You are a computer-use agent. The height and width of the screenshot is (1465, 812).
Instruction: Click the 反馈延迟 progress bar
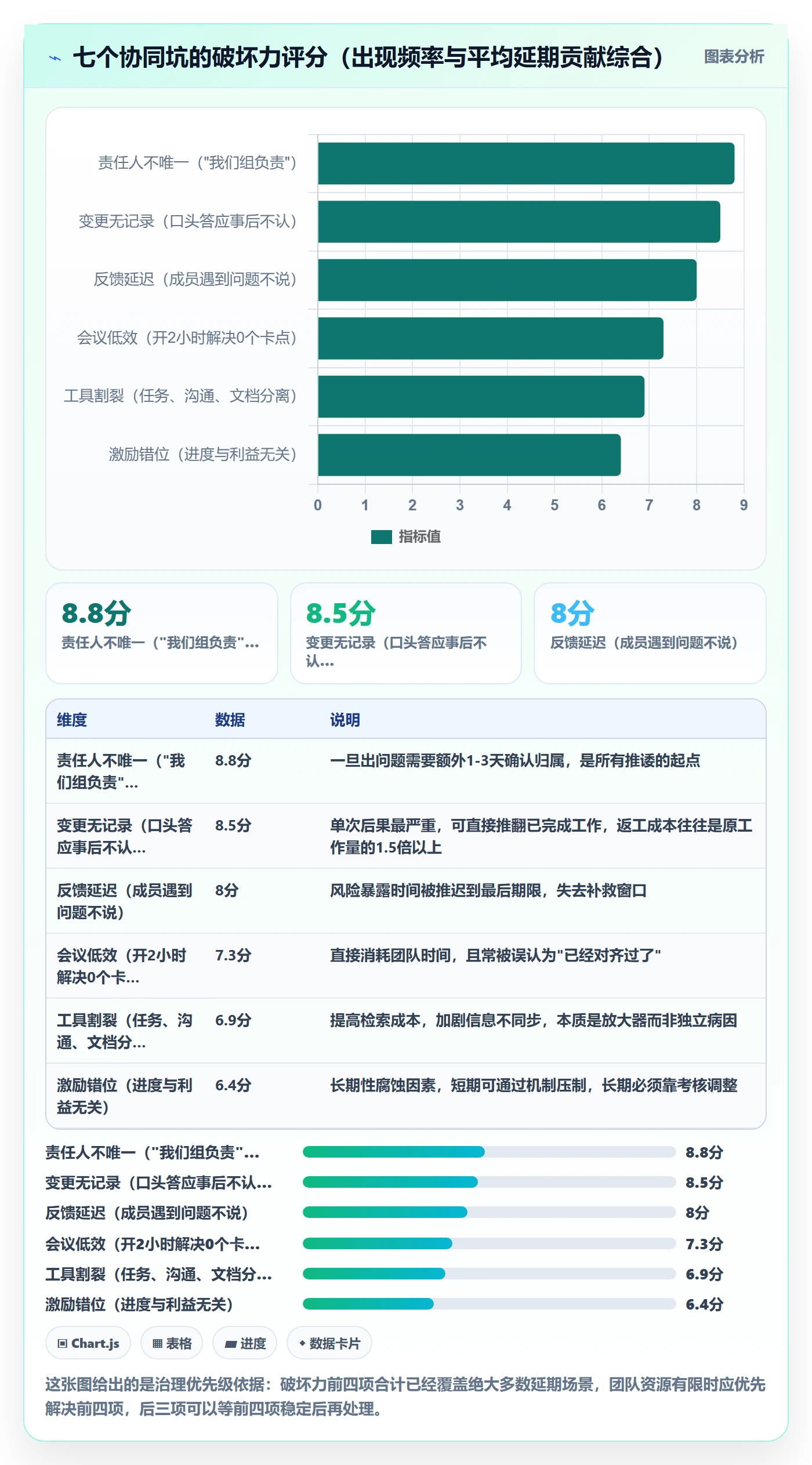(x=490, y=1212)
